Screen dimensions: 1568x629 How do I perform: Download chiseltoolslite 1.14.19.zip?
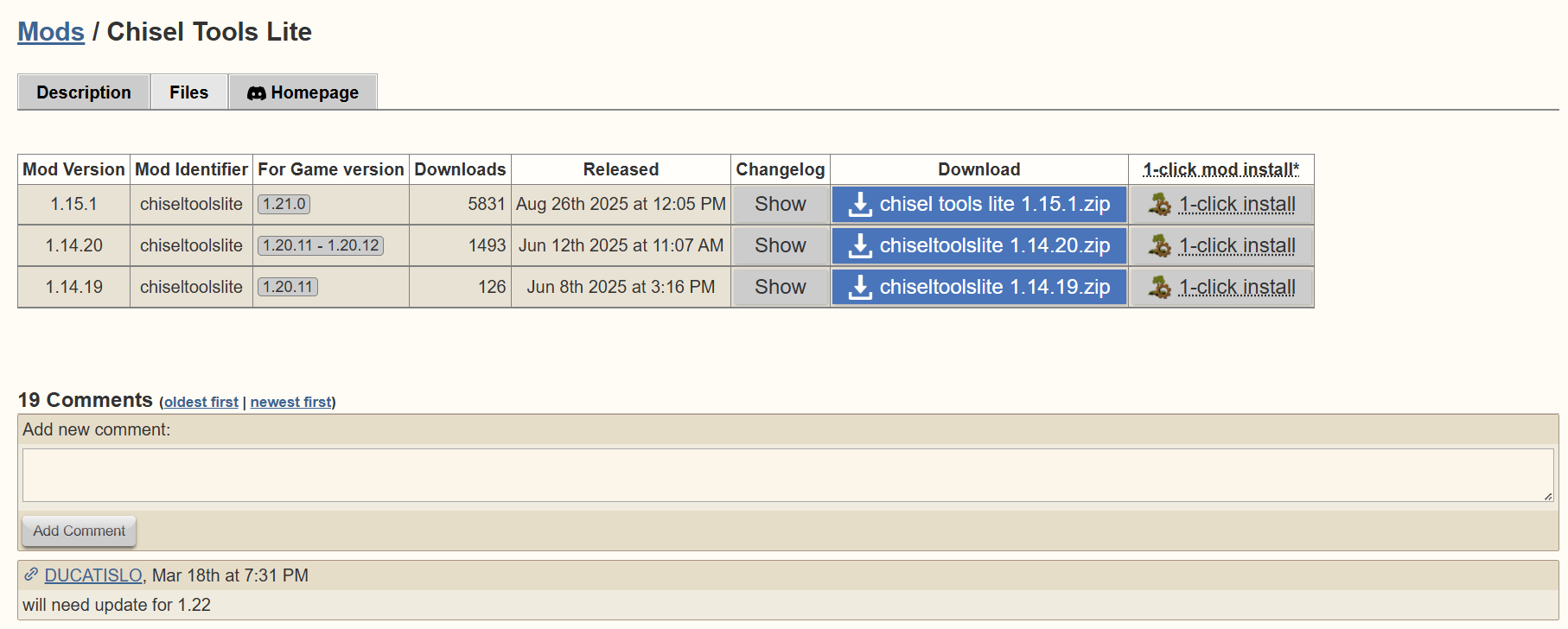(x=979, y=288)
